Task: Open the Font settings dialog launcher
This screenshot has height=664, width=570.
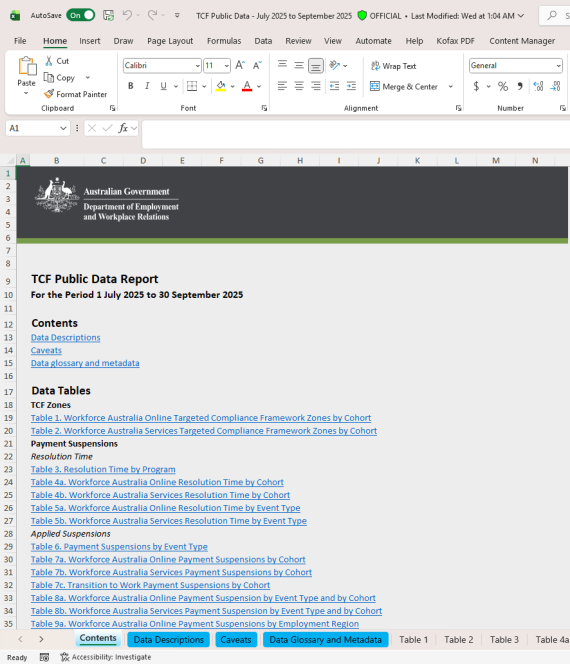Action: coord(264,108)
